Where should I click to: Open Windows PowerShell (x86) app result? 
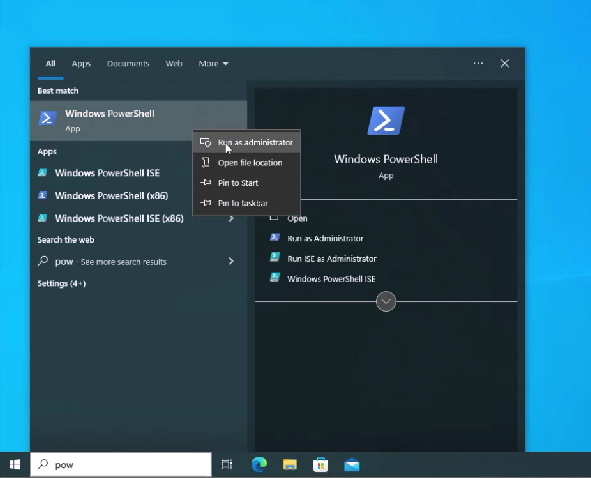click(112, 196)
